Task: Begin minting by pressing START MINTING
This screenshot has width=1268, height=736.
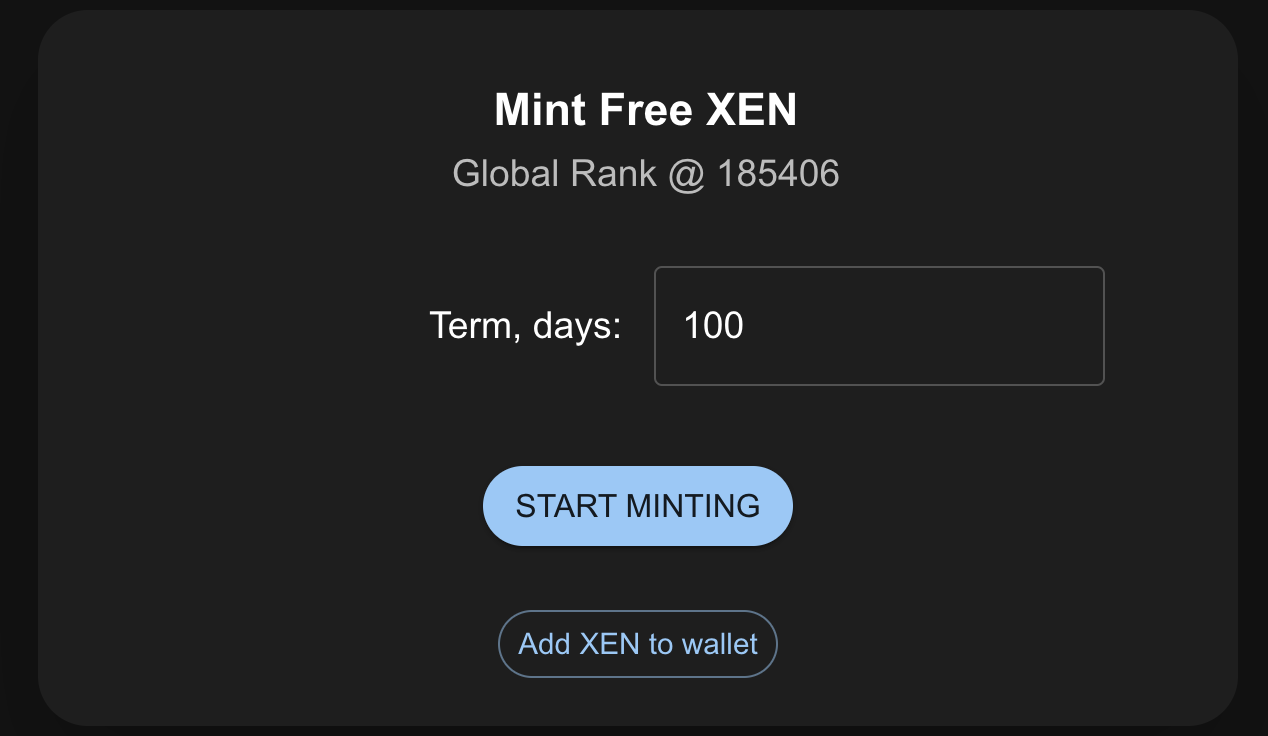Action: point(637,505)
